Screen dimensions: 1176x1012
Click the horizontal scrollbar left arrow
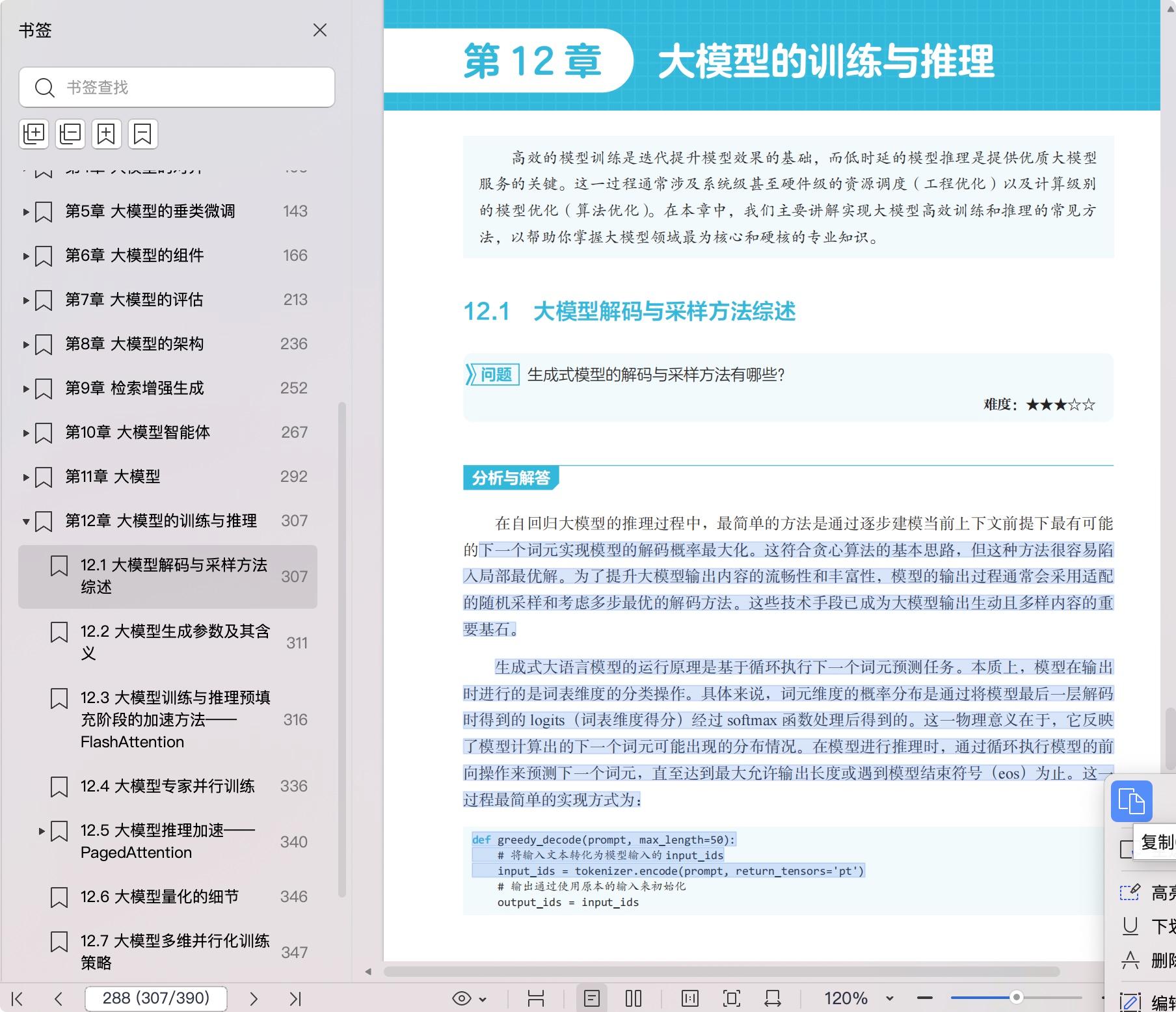(x=368, y=972)
